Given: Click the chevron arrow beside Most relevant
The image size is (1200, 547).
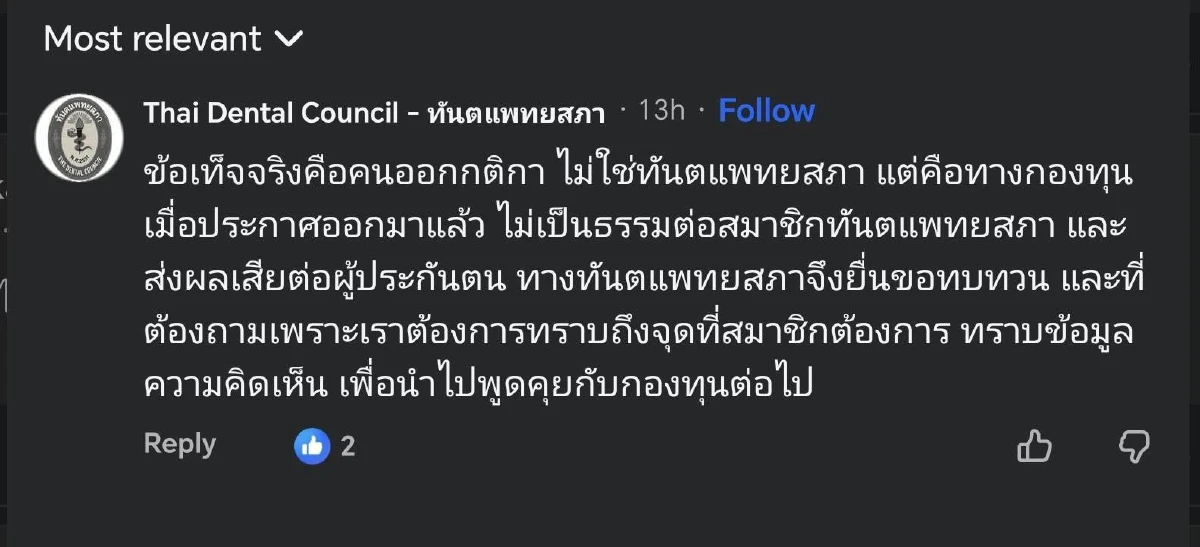Looking at the screenshot, I should pos(288,39).
